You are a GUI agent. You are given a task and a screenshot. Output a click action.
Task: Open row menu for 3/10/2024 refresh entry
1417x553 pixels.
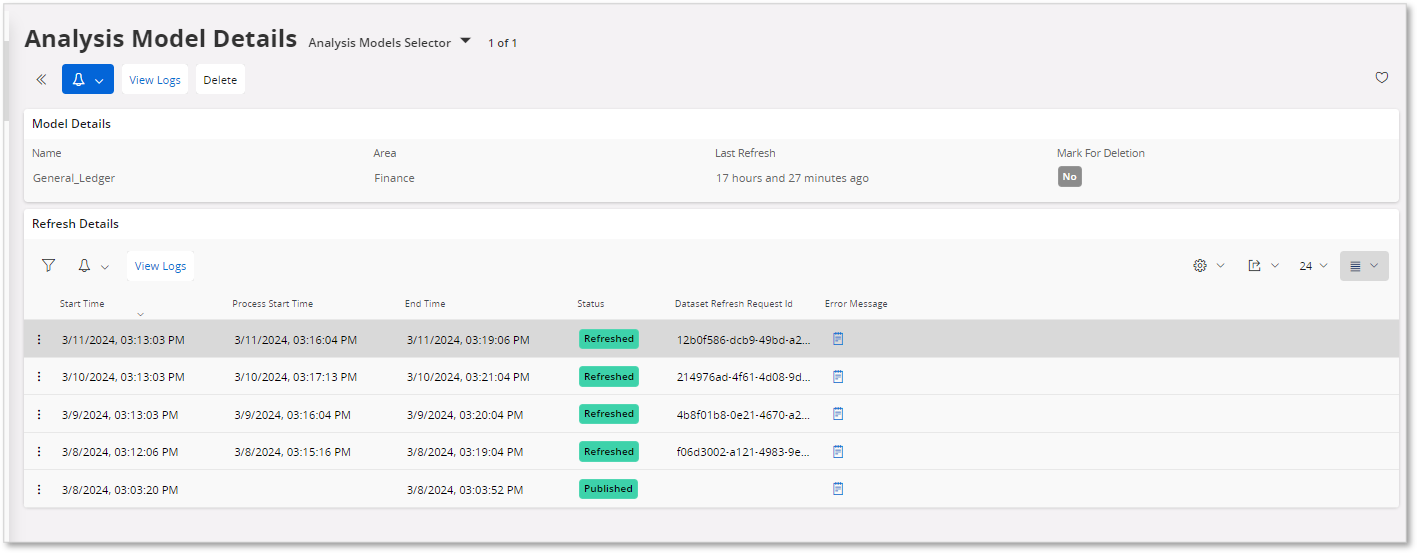point(39,377)
